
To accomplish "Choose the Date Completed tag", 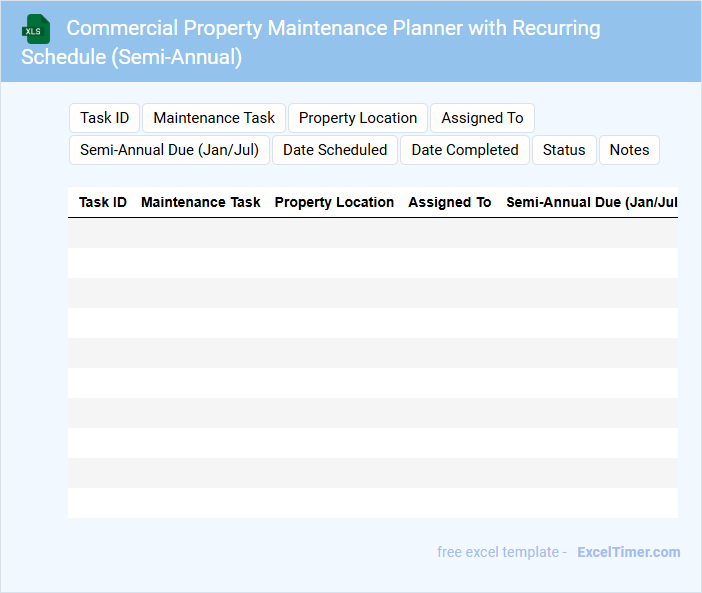I will pos(465,150).
